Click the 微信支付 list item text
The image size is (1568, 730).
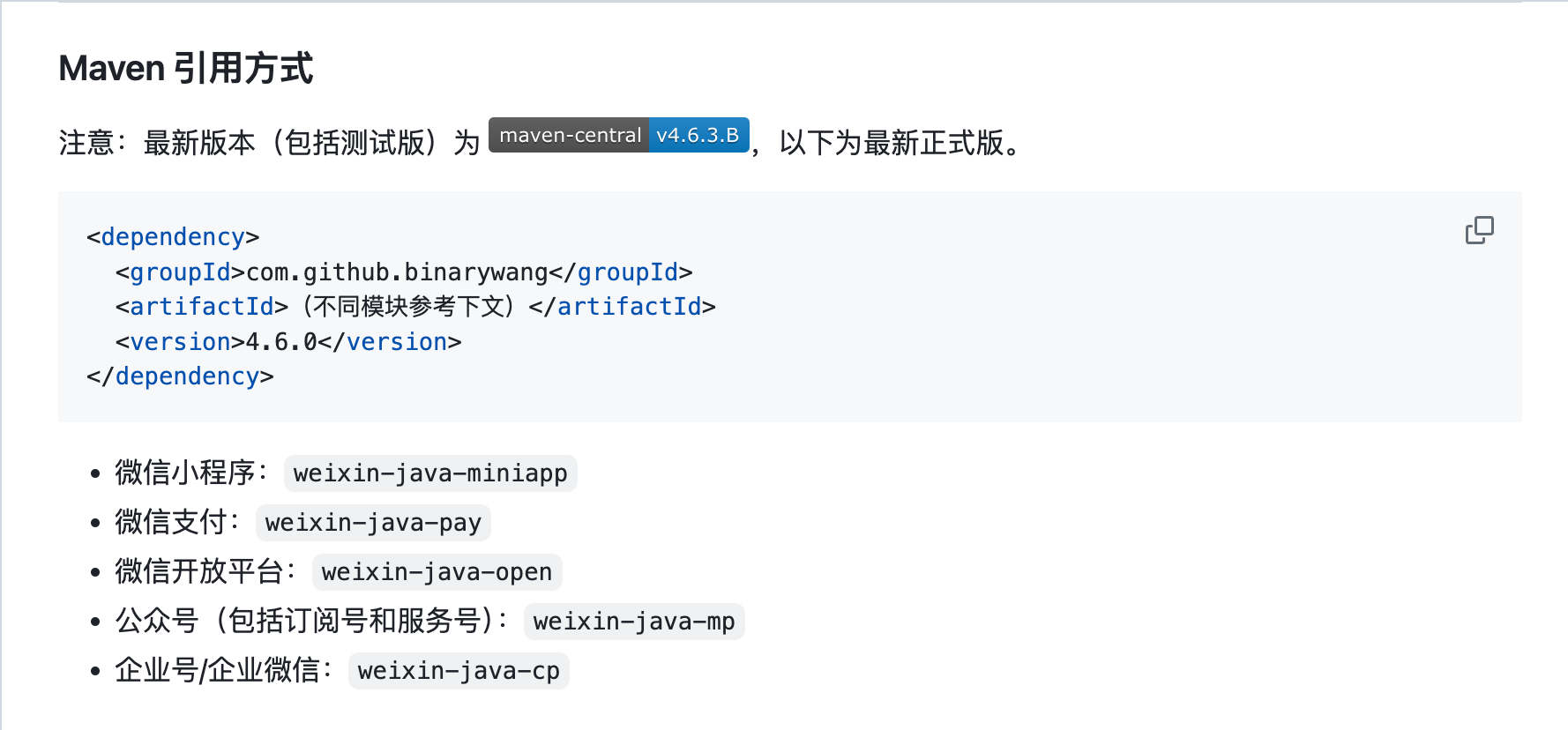pos(171,522)
